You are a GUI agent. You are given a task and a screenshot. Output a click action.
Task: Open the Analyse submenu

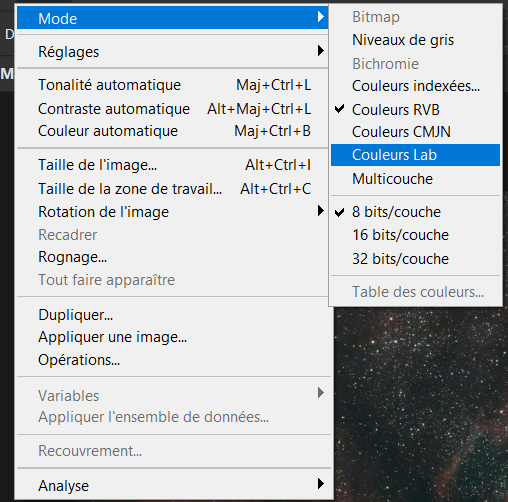174,486
